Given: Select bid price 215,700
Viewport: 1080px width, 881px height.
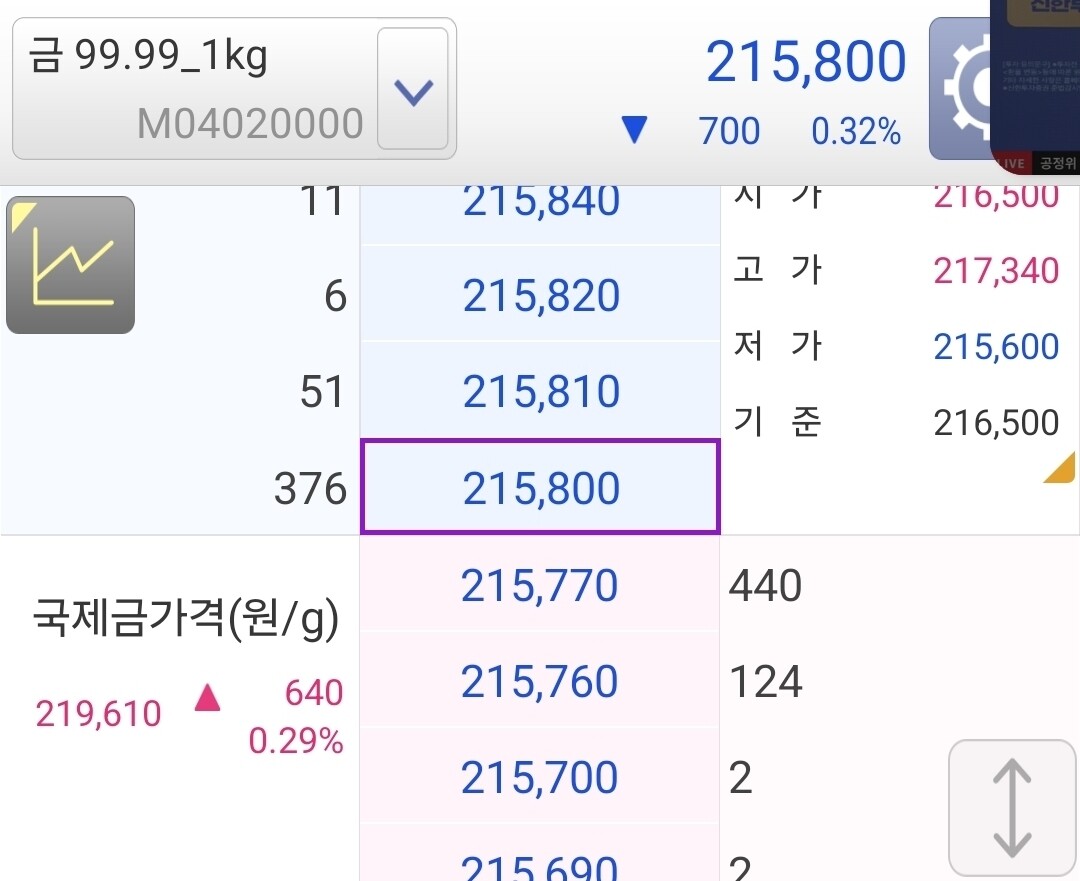Looking at the screenshot, I should click(x=539, y=776).
